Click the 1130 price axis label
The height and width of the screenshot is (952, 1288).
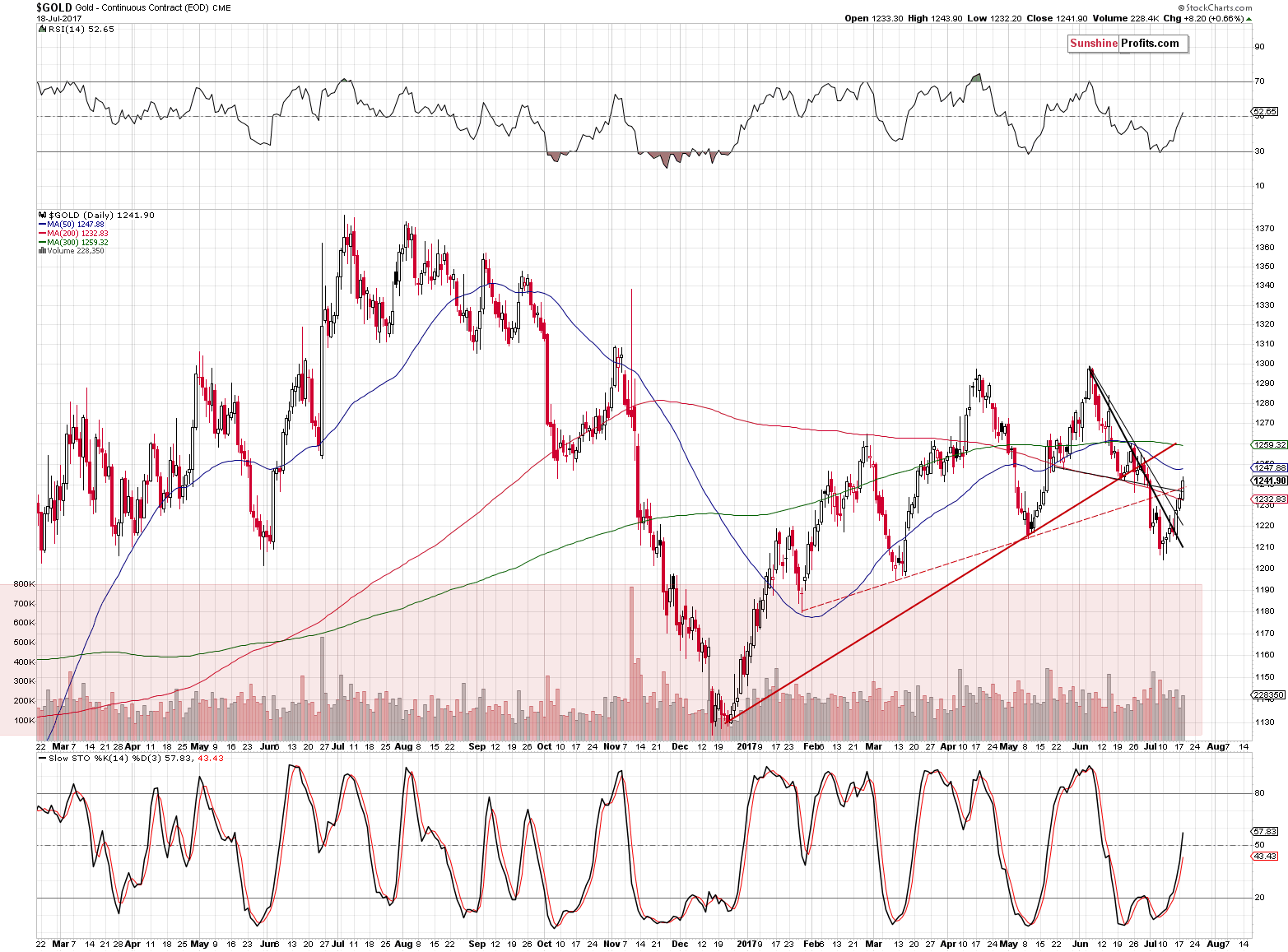point(1266,722)
